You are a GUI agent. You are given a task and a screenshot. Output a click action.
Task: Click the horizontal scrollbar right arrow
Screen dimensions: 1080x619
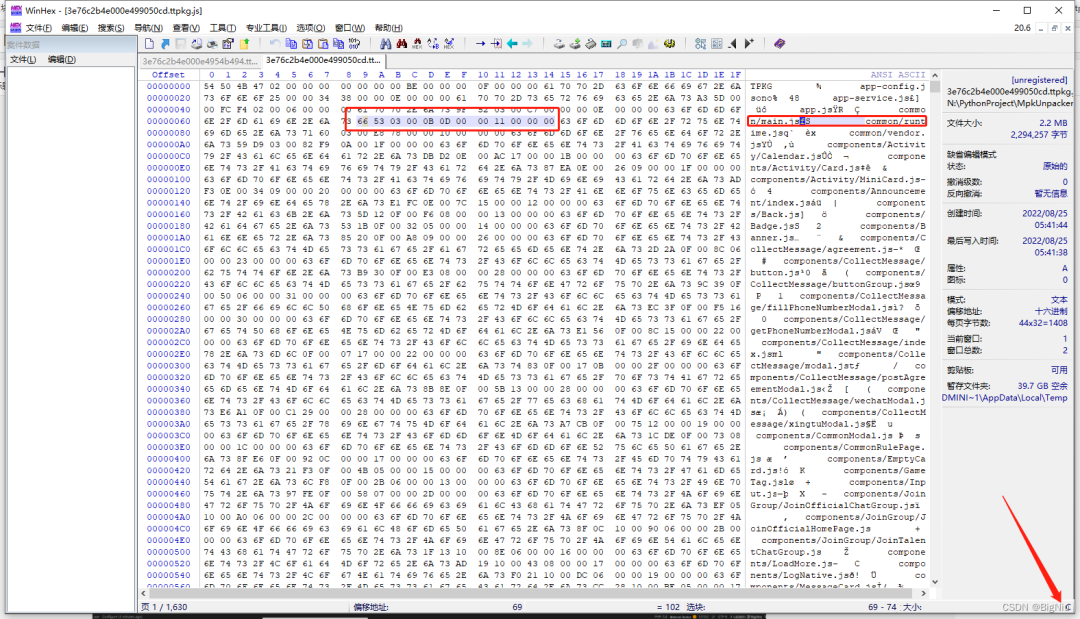click(x=924, y=592)
